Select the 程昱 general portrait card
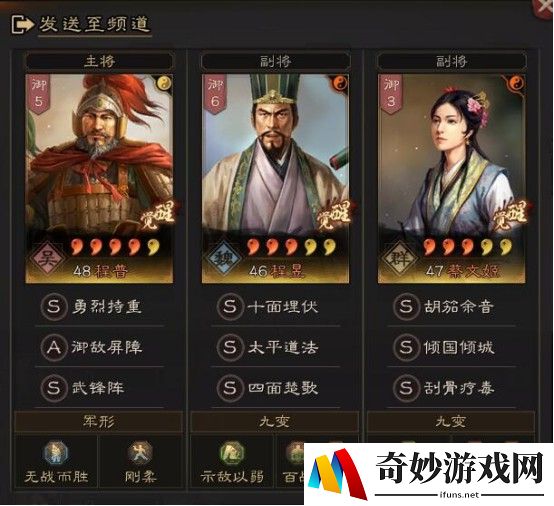This screenshot has height=506, width=554. click(x=275, y=178)
